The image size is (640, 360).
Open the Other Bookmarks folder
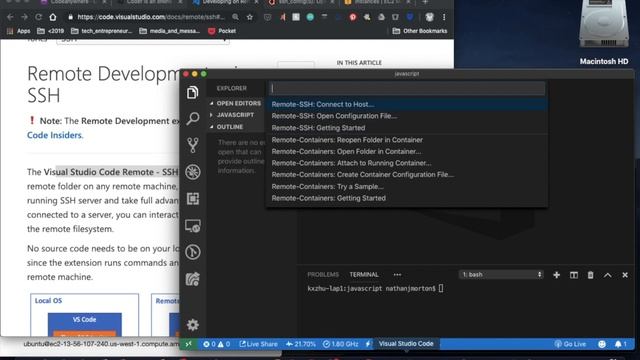click(420, 31)
